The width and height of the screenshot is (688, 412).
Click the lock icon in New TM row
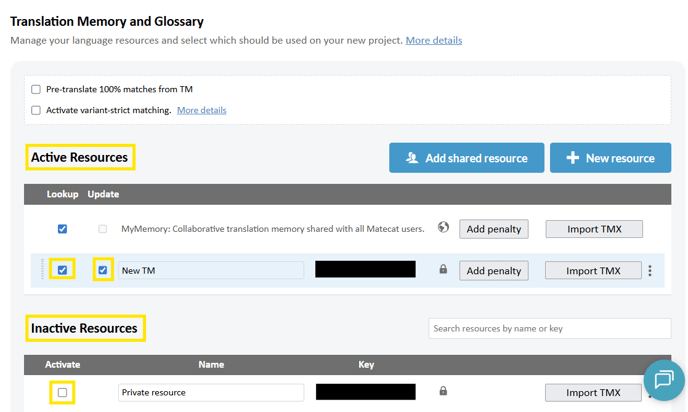click(x=443, y=270)
